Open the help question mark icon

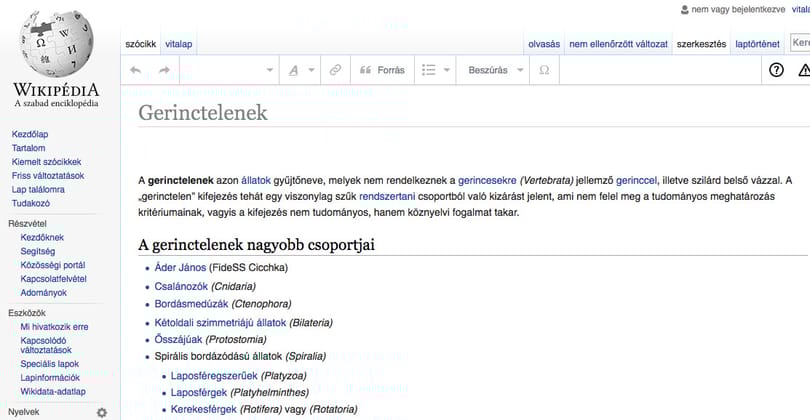776,70
